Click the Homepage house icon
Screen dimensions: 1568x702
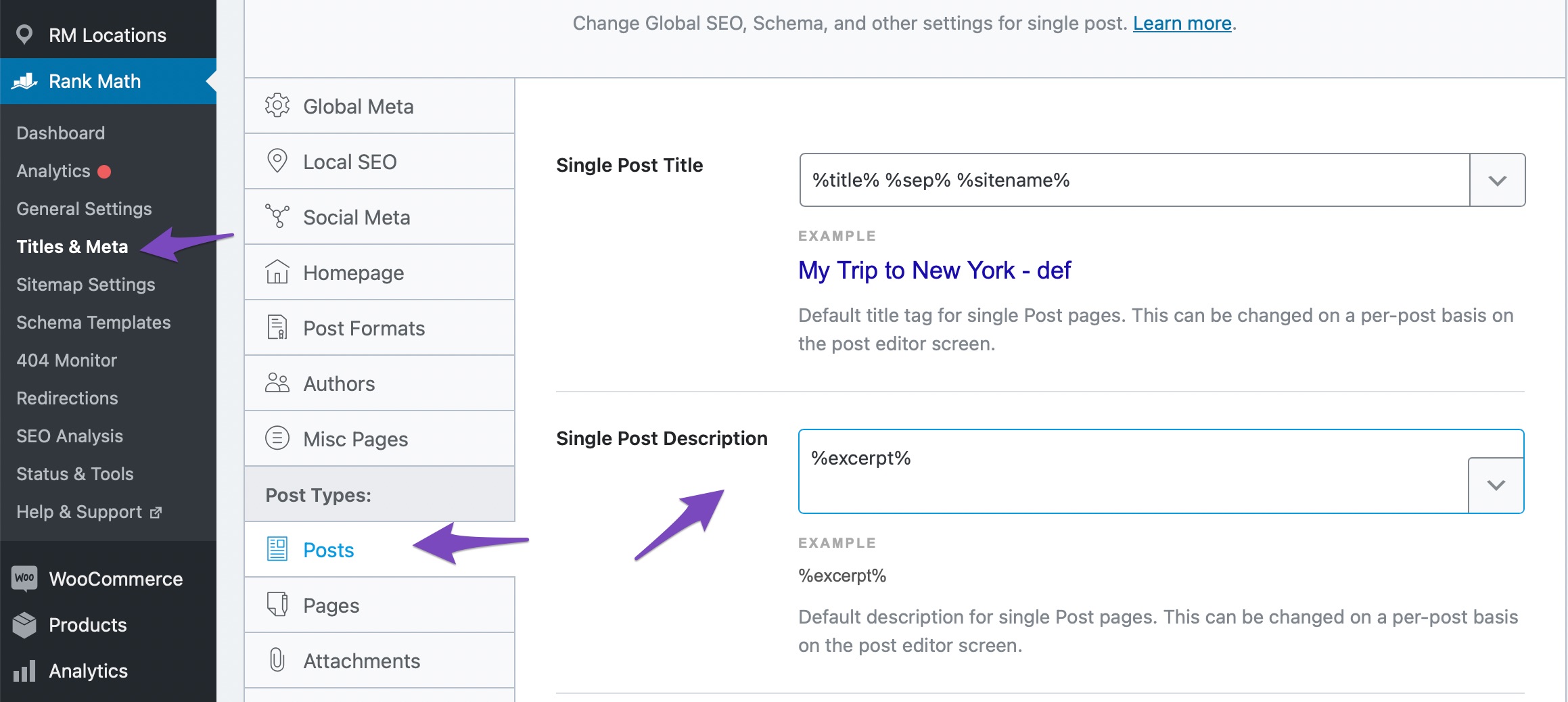point(277,272)
